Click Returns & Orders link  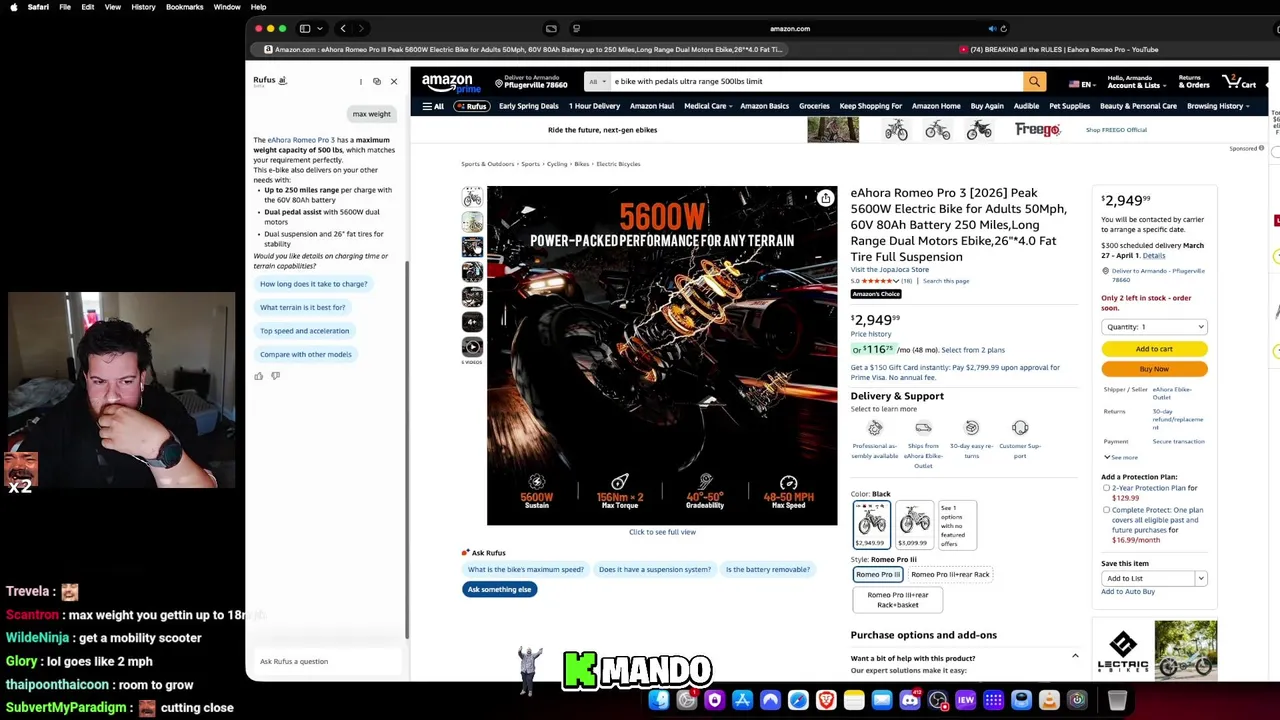tap(1194, 82)
